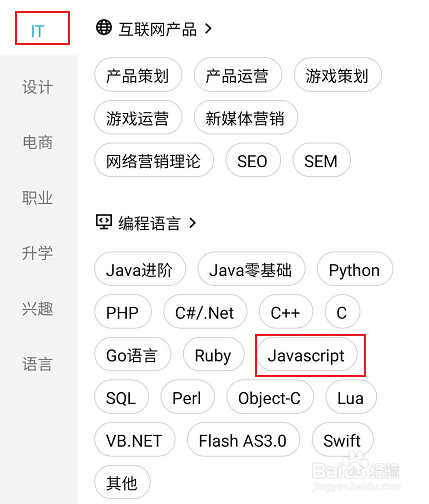Pick the Perl tag
Viewport: 429px width, 504px height.
(188, 397)
